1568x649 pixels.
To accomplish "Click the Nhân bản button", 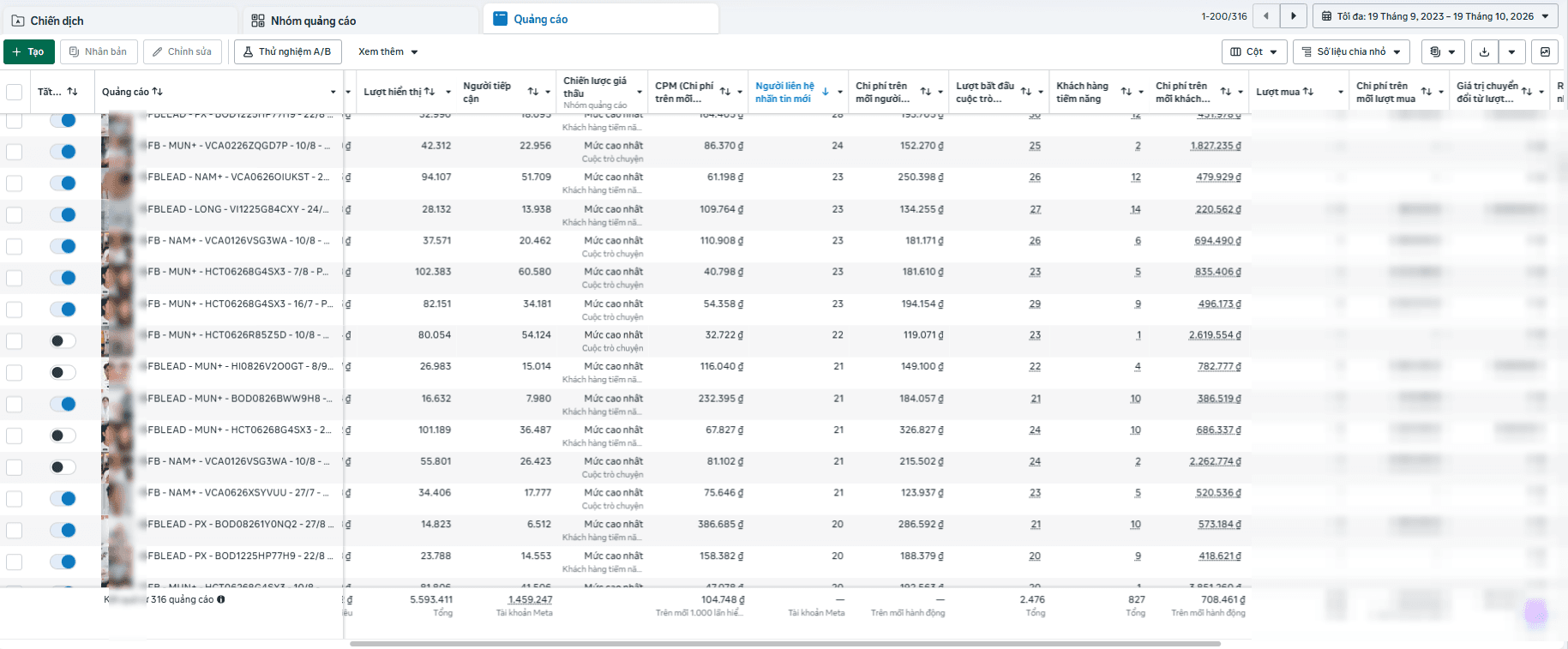I will pos(99,52).
